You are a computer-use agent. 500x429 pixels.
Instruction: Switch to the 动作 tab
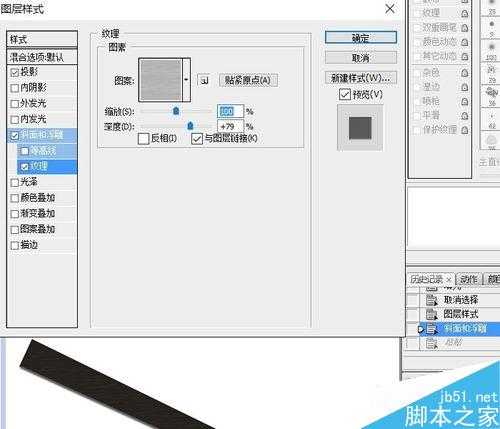click(468, 279)
